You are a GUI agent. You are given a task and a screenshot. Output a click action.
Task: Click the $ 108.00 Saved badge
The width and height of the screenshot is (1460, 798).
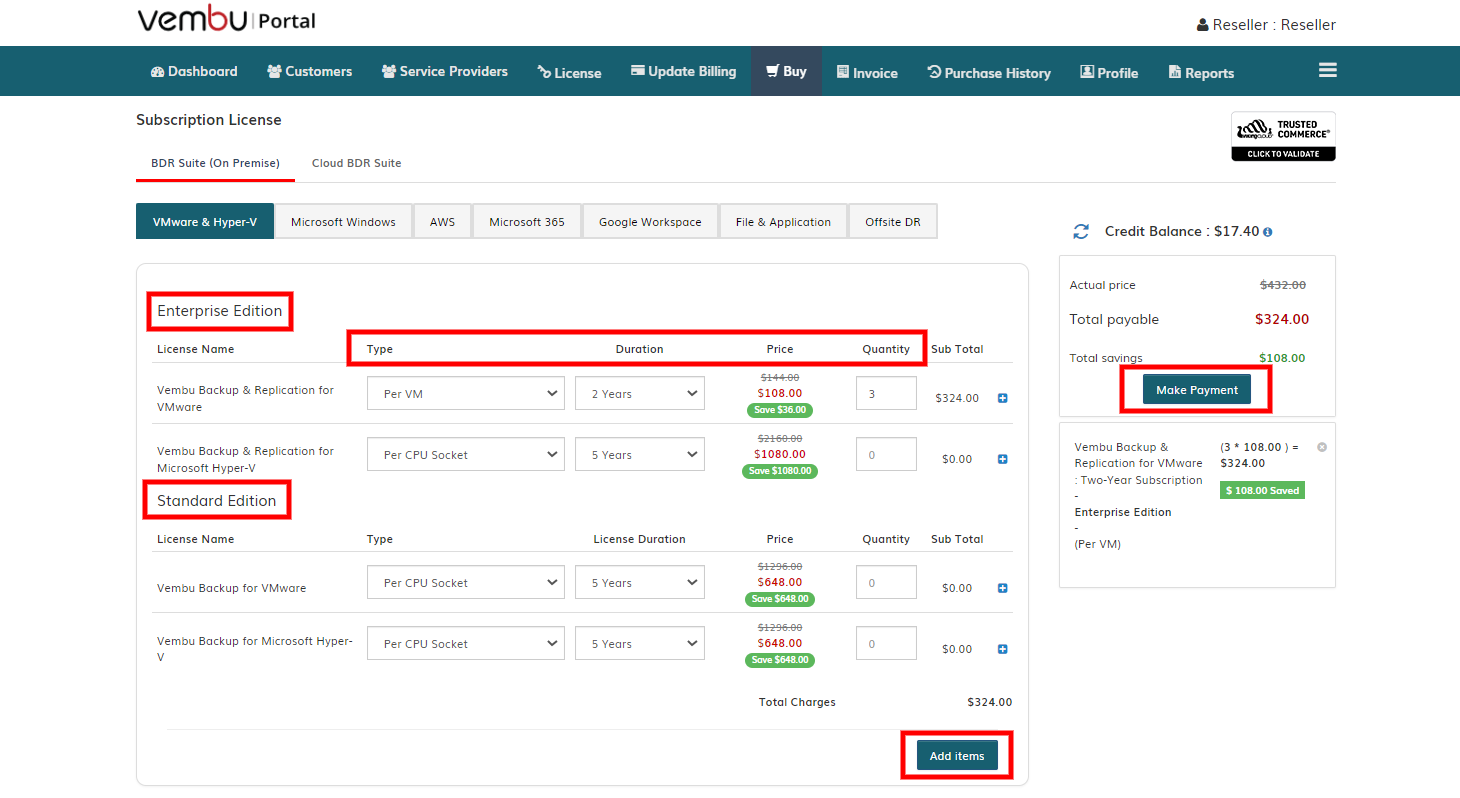[x=1262, y=491]
